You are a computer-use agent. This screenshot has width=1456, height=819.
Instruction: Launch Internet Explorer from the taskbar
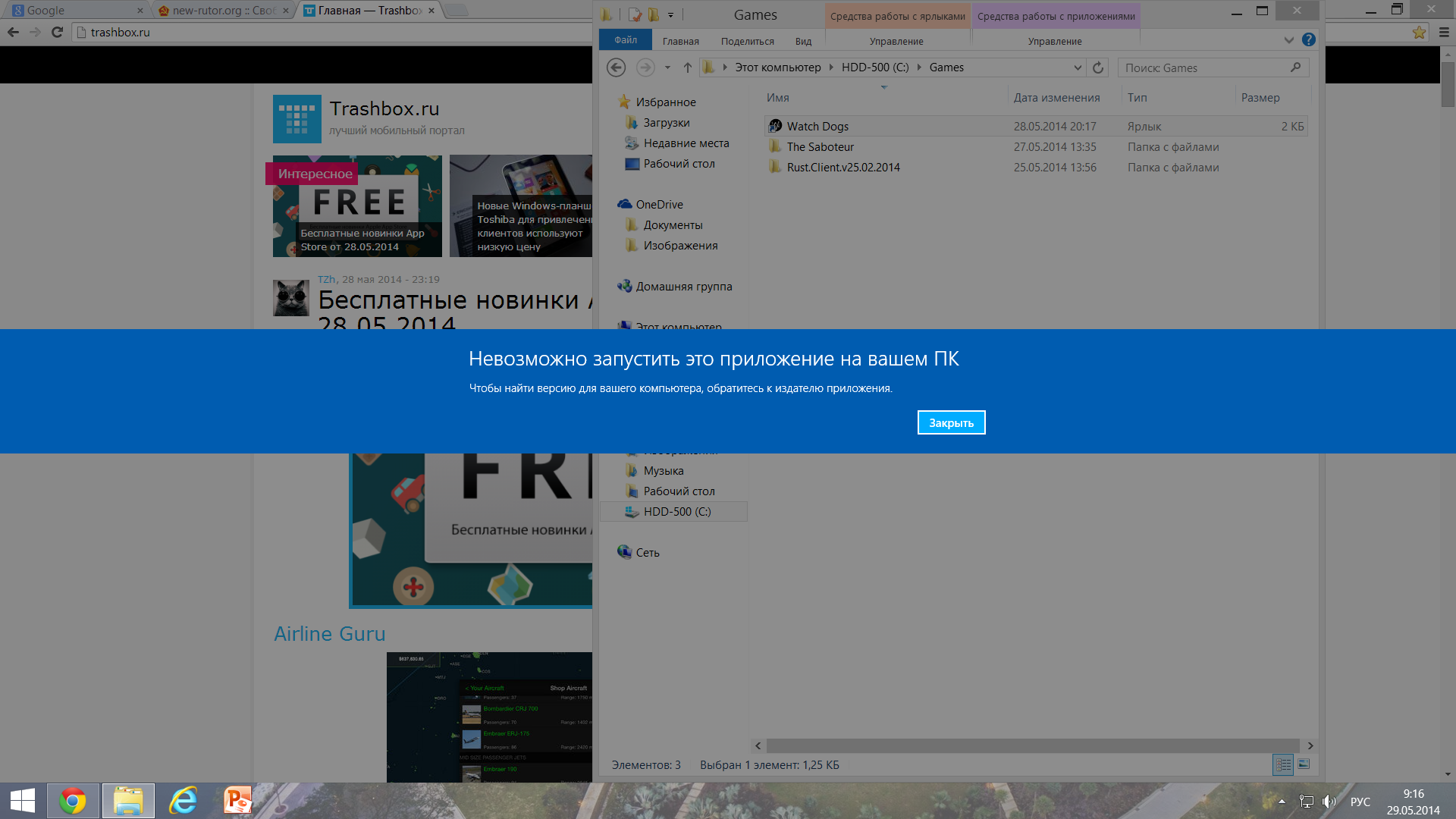[183, 801]
